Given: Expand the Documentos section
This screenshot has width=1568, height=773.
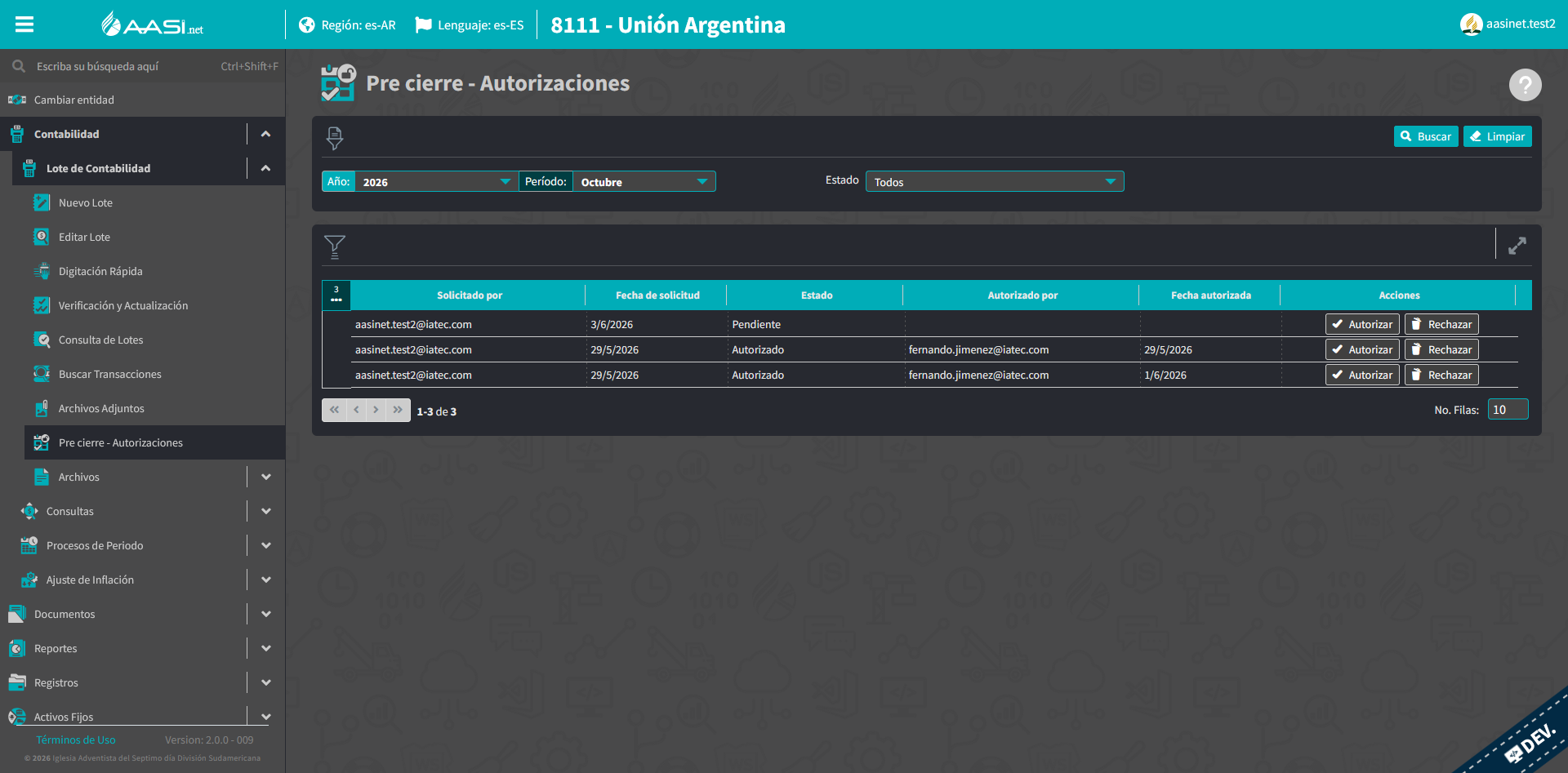Looking at the screenshot, I should [266, 614].
